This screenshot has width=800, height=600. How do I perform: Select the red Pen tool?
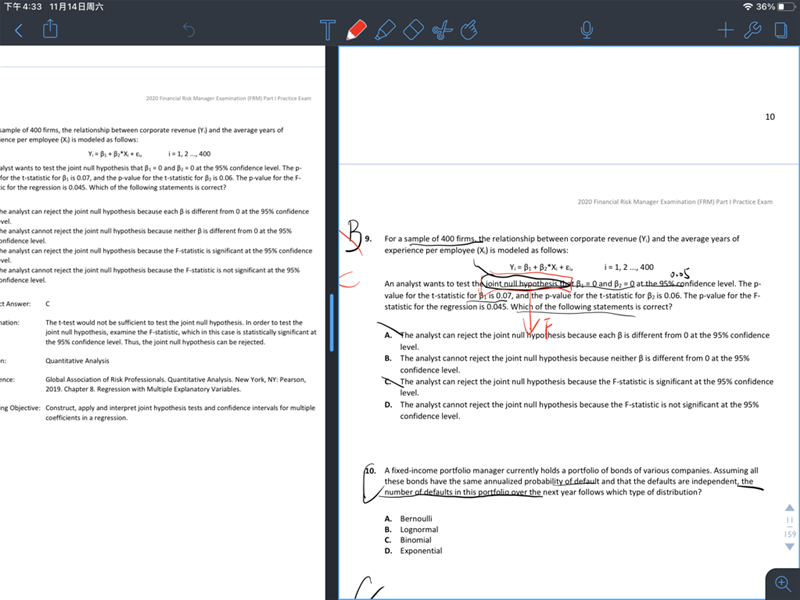coord(356,30)
